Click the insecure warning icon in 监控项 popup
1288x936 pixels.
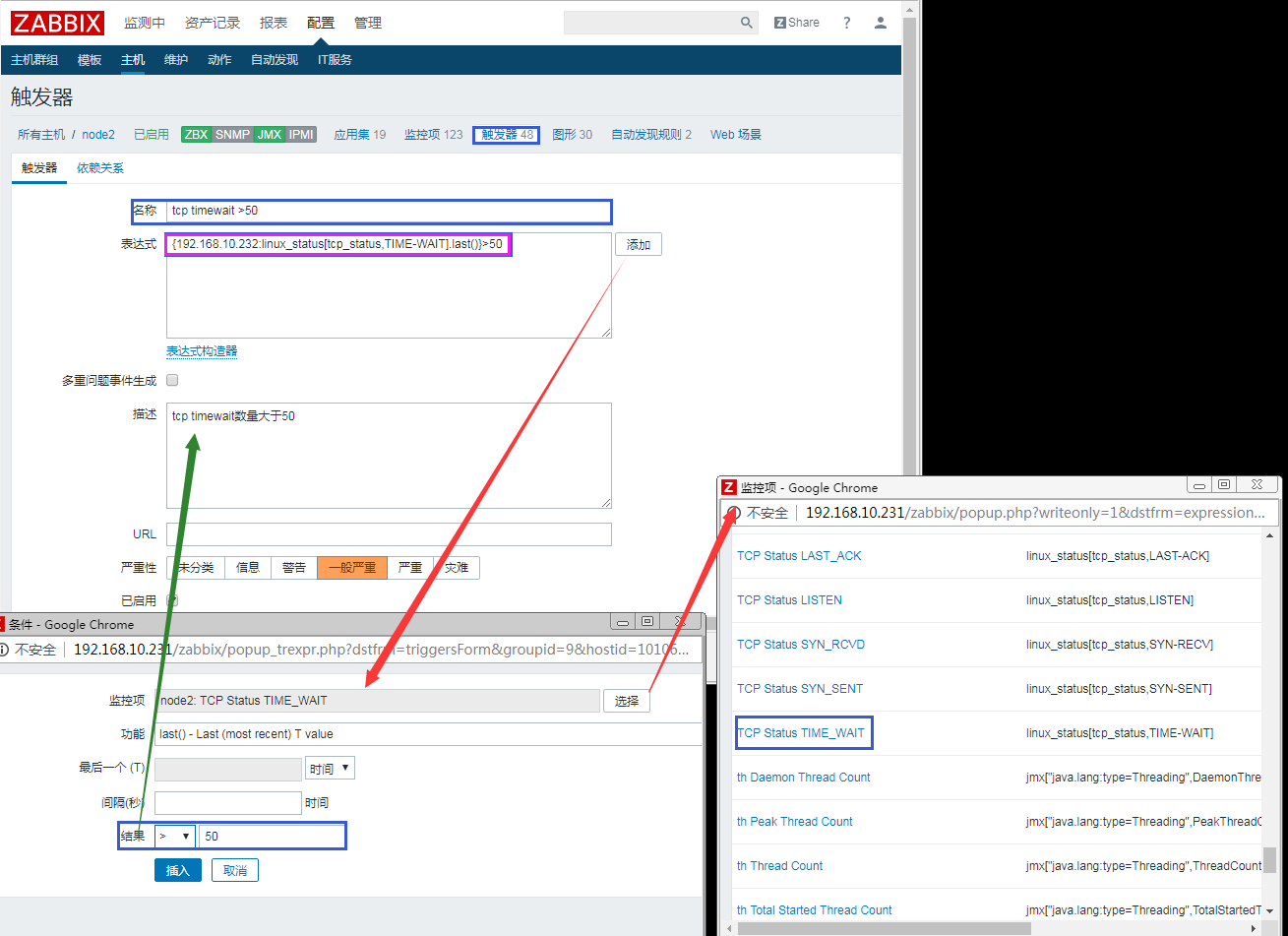(x=733, y=513)
